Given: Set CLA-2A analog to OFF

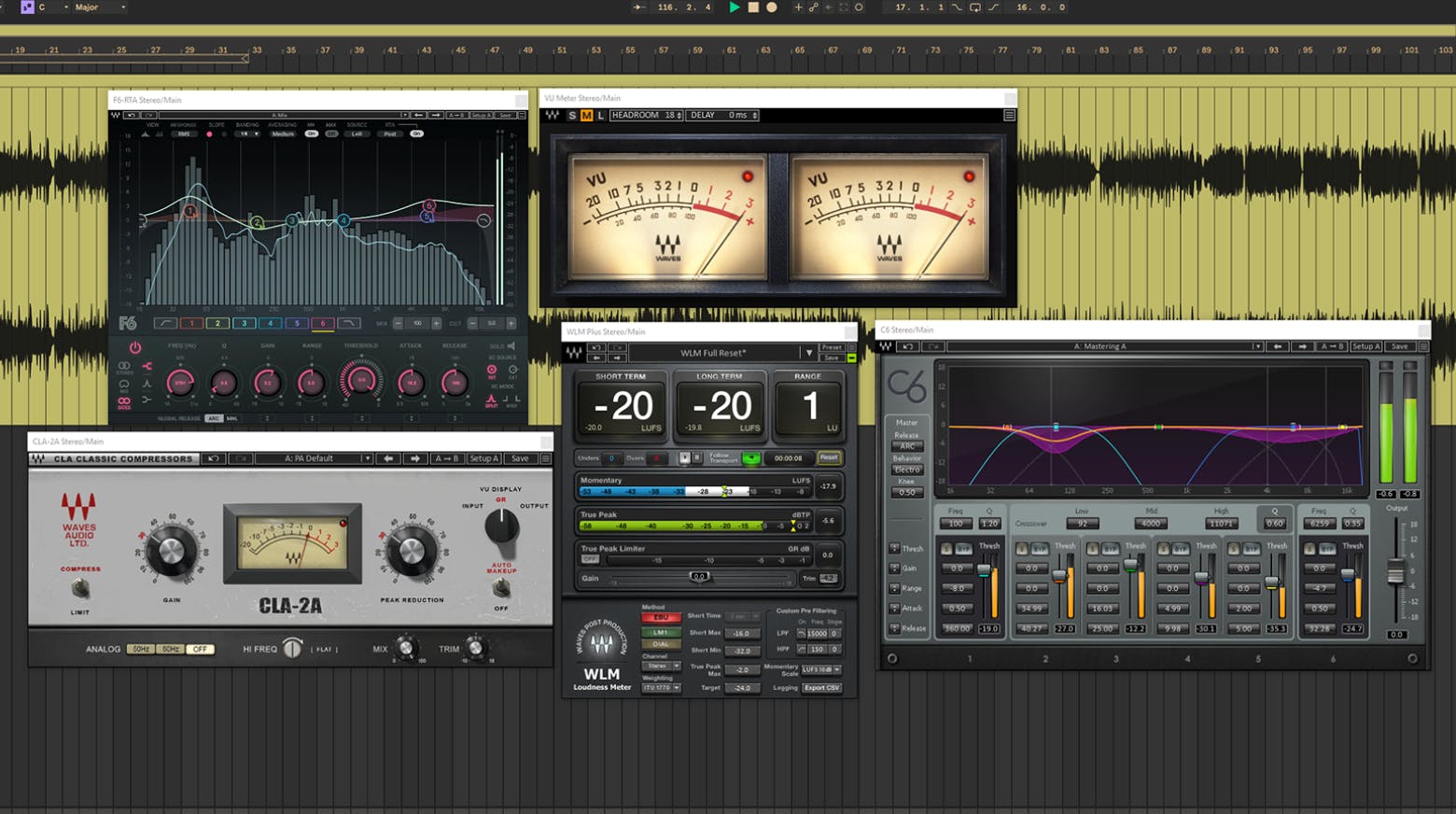Looking at the screenshot, I should point(199,649).
